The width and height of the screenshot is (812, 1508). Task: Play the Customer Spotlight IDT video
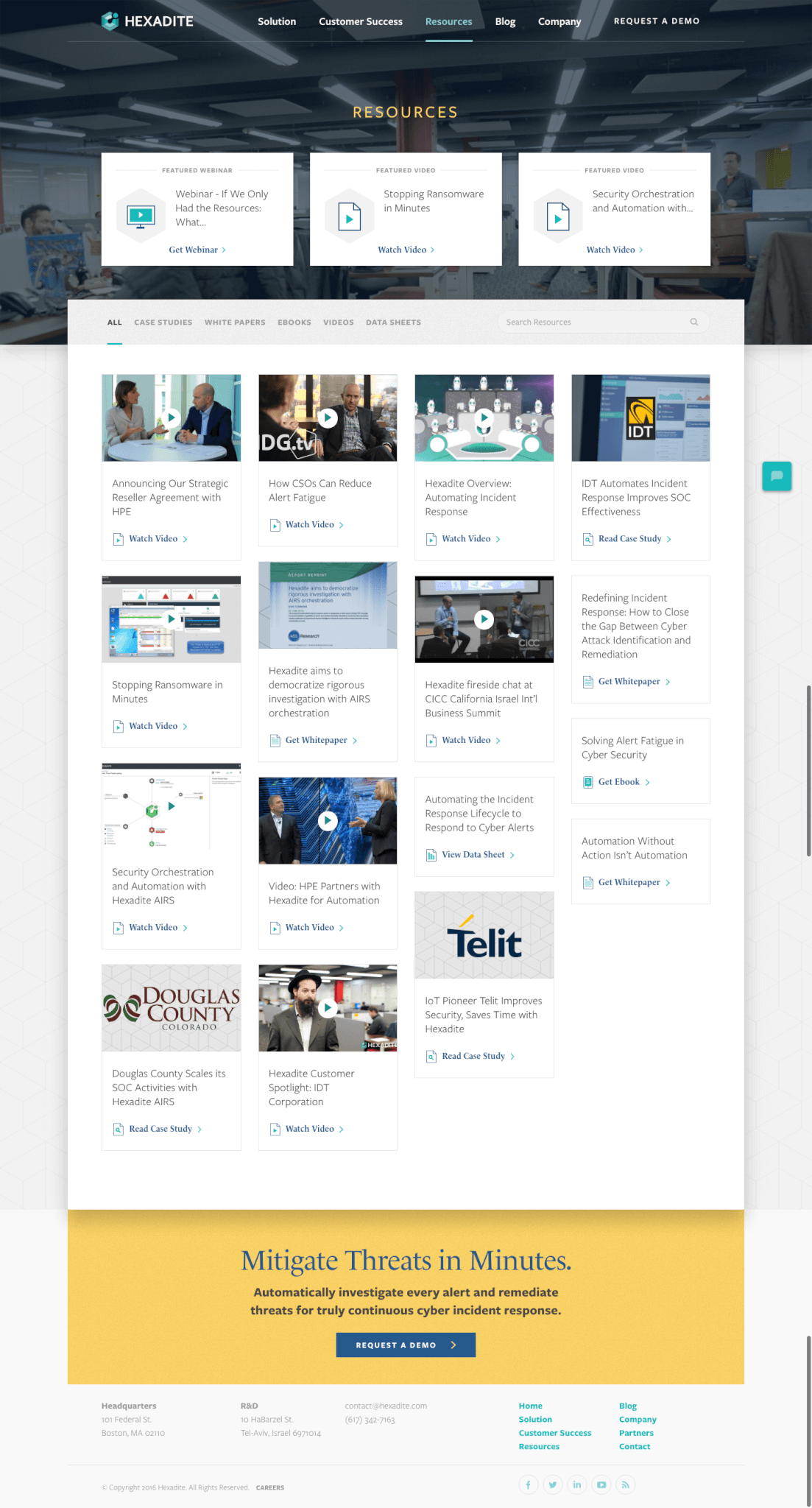[x=328, y=1007]
